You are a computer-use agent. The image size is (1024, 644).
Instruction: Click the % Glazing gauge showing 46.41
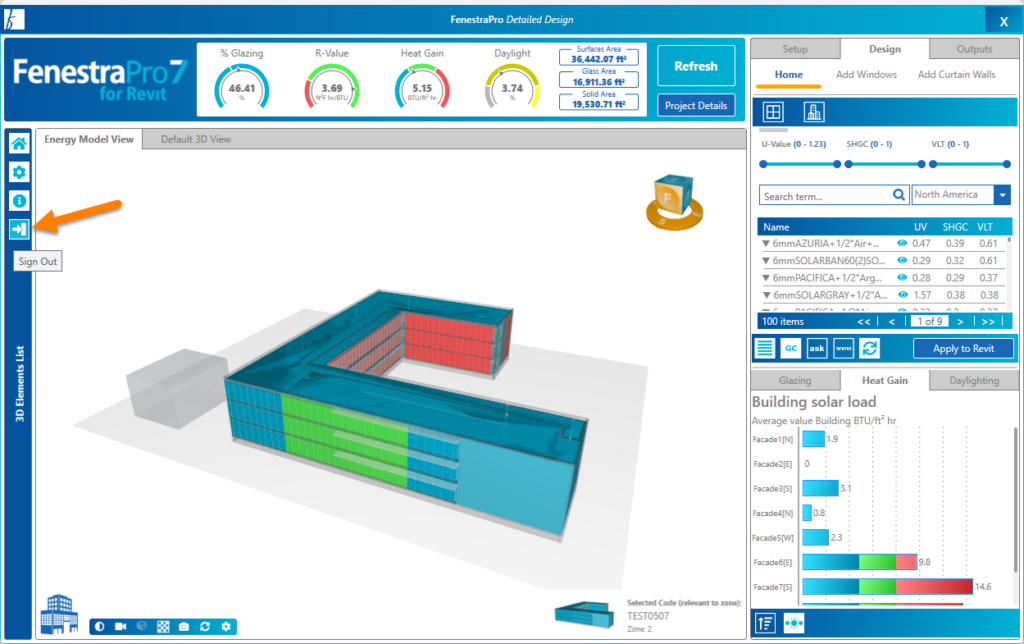coord(242,87)
